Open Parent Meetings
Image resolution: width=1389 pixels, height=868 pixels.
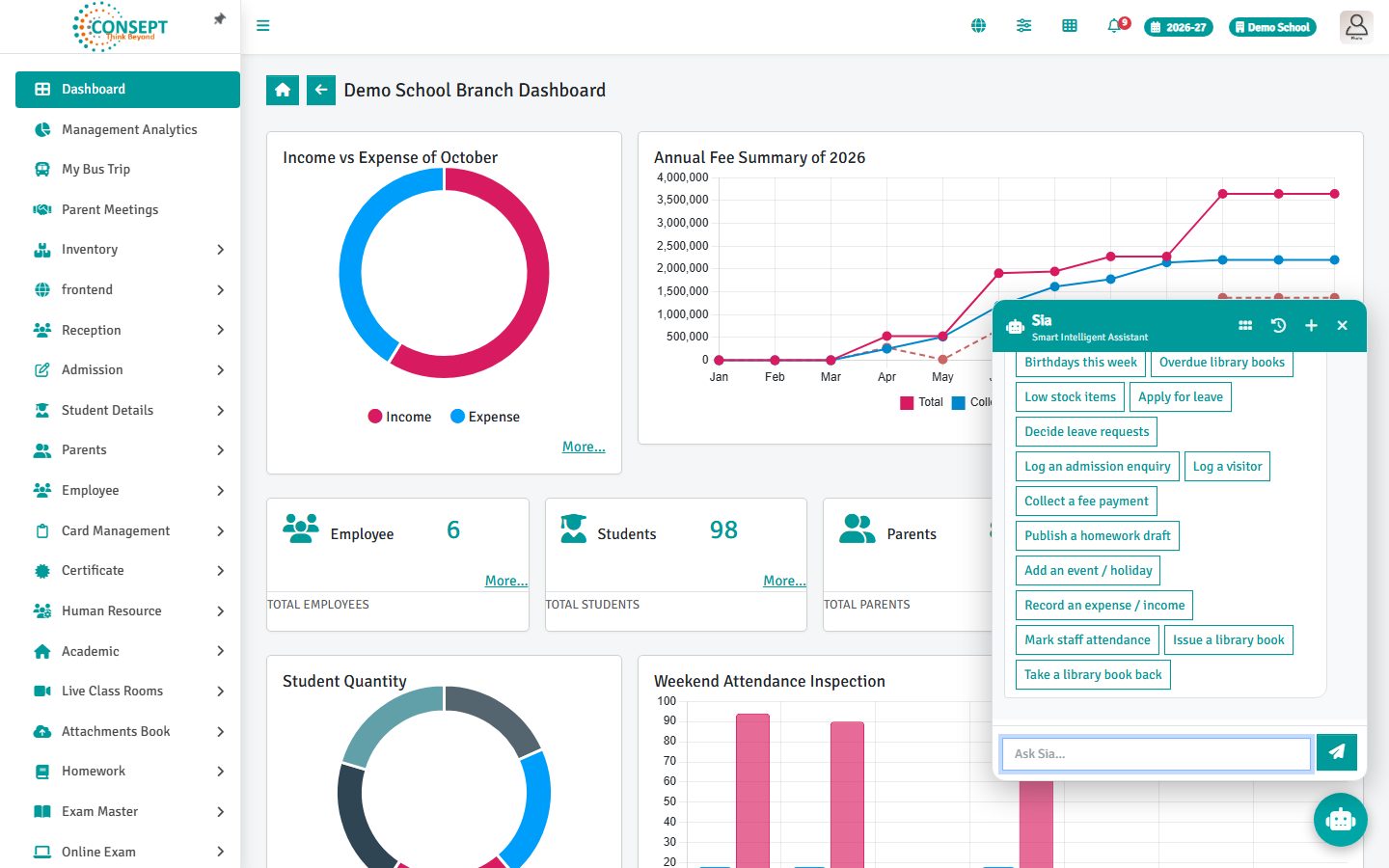tap(127, 210)
